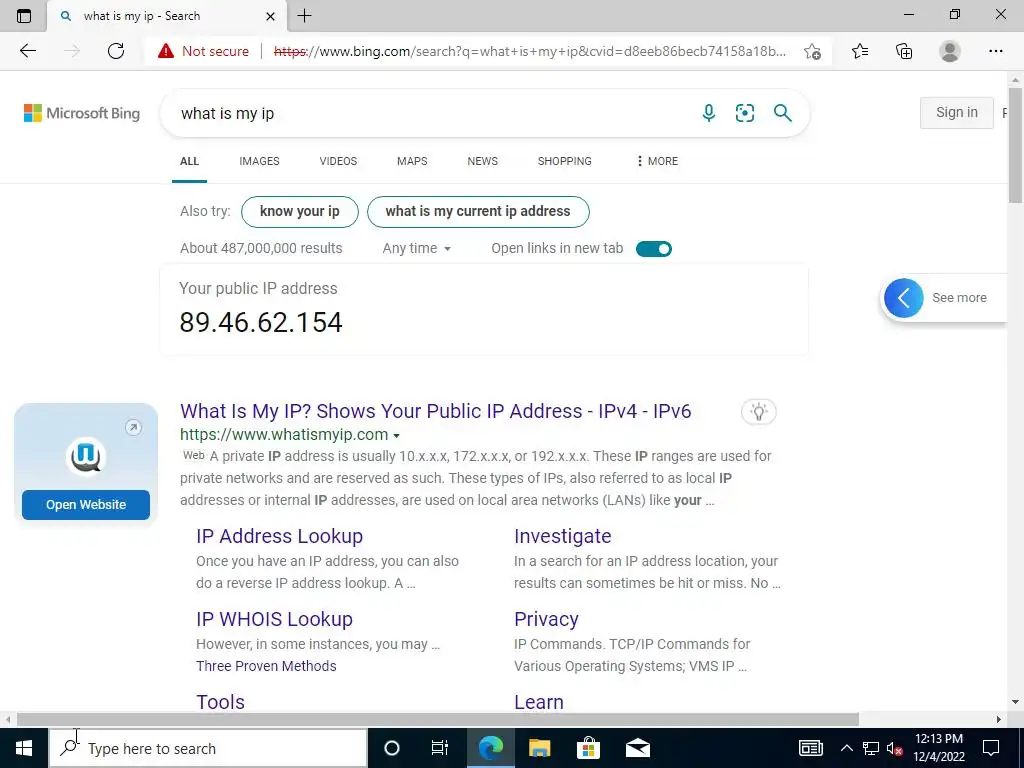This screenshot has width=1024, height=768.
Task: Expand the MORE search categories menu
Action: pos(657,161)
